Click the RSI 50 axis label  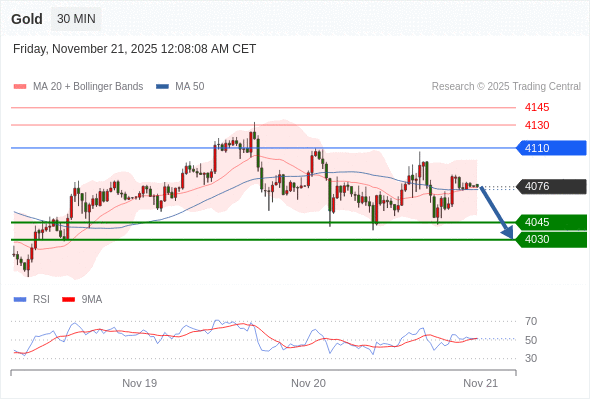coord(531,340)
